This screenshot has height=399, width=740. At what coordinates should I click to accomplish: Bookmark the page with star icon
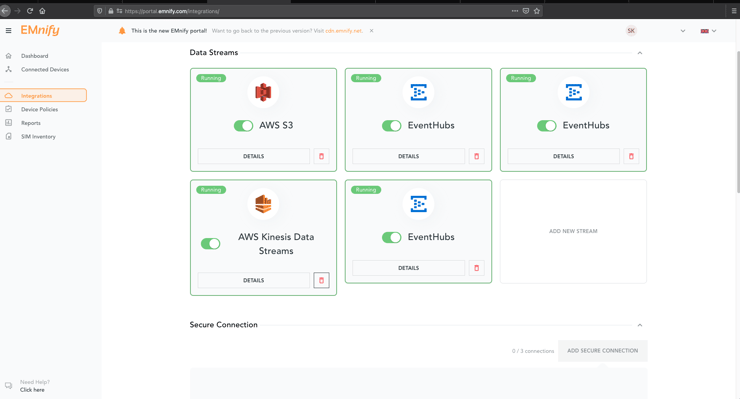(x=537, y=11)
